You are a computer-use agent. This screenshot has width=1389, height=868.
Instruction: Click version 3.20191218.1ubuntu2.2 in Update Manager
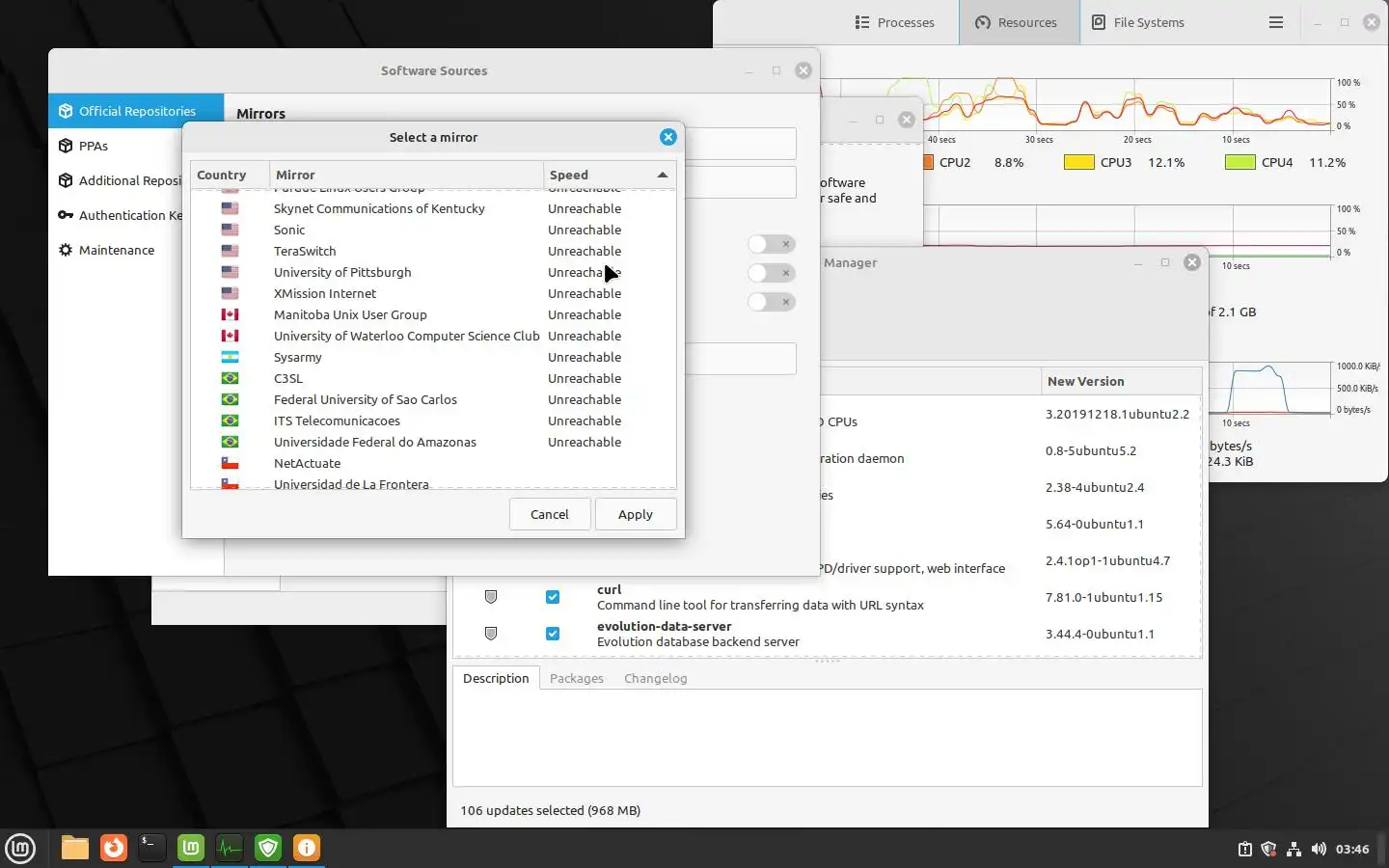point(1117,414)
